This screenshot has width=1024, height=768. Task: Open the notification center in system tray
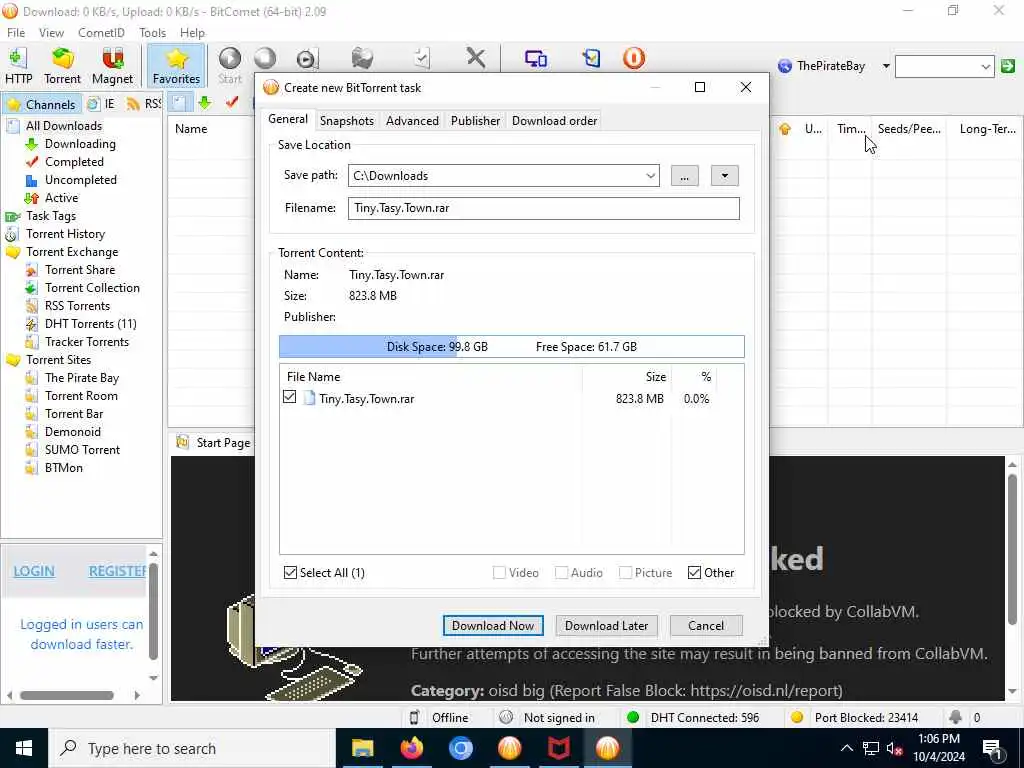pyautogui.click(x=992, y=749)
